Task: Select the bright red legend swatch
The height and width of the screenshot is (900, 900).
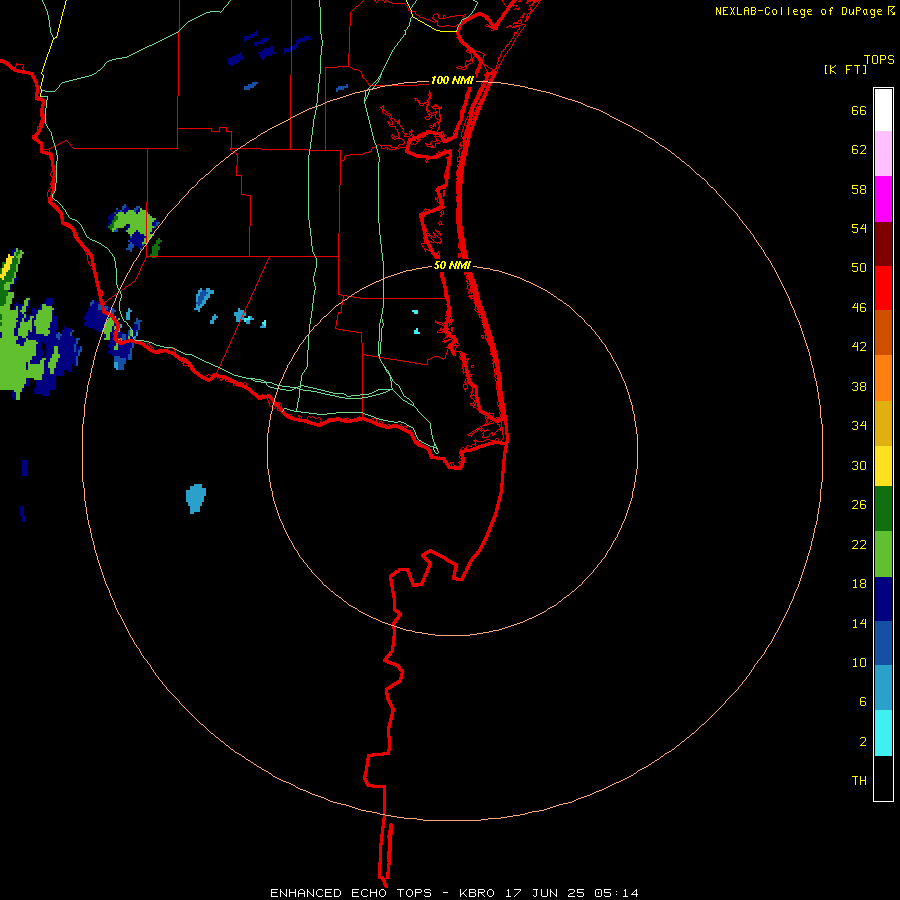Action: 883,288
